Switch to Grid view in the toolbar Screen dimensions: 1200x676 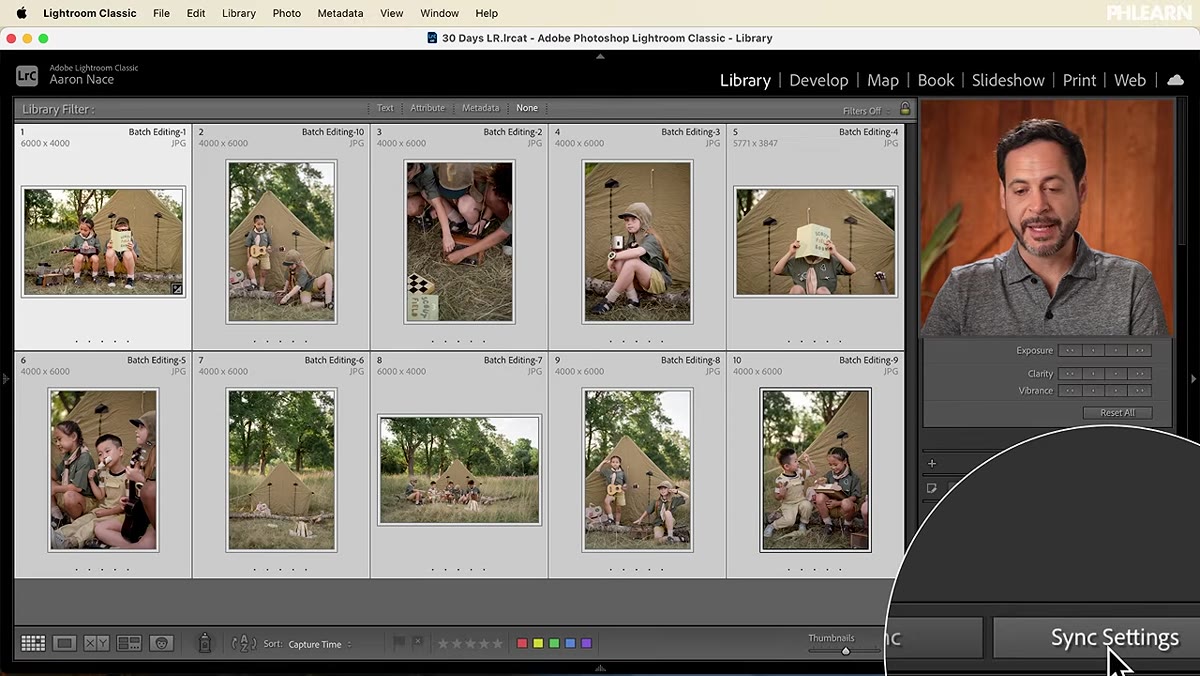[33, 644]
